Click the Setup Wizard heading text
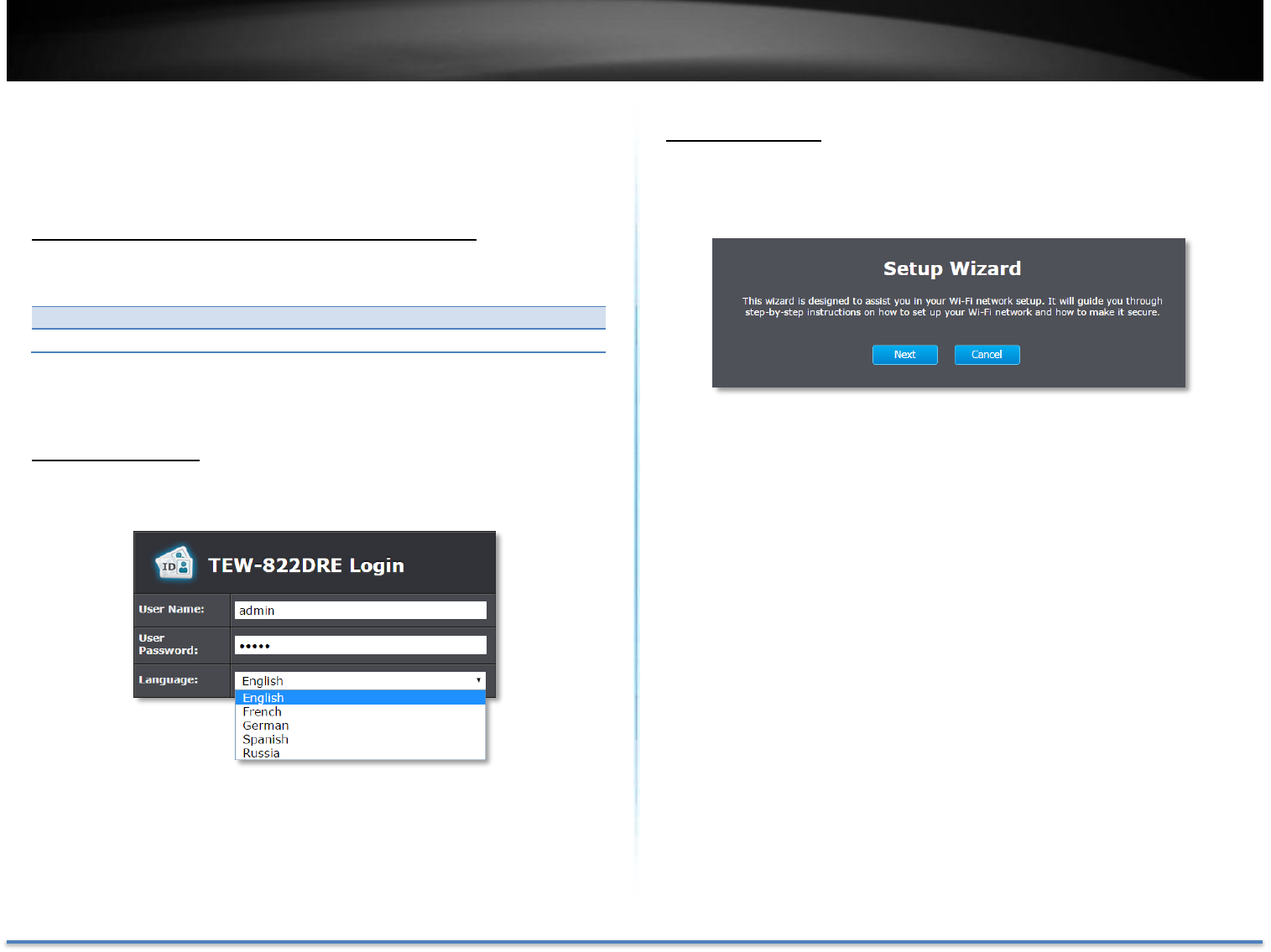This screenshot has width=1271, height=952. [x=952, y=268]
